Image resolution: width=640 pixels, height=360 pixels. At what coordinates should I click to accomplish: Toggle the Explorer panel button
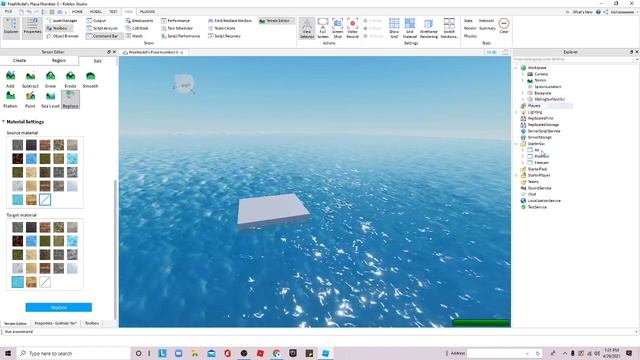[x=11, y=28]
